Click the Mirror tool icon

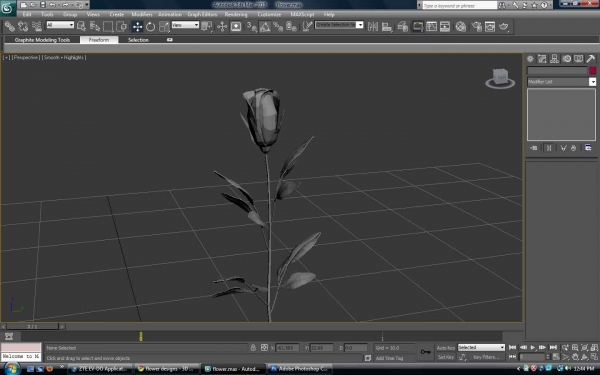tap(373, 26)
